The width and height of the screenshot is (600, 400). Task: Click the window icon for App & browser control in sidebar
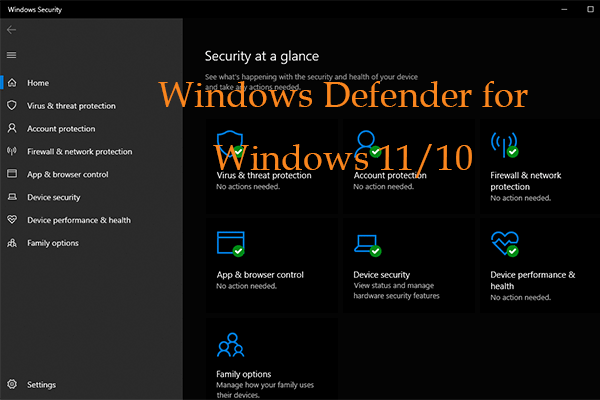12,174
